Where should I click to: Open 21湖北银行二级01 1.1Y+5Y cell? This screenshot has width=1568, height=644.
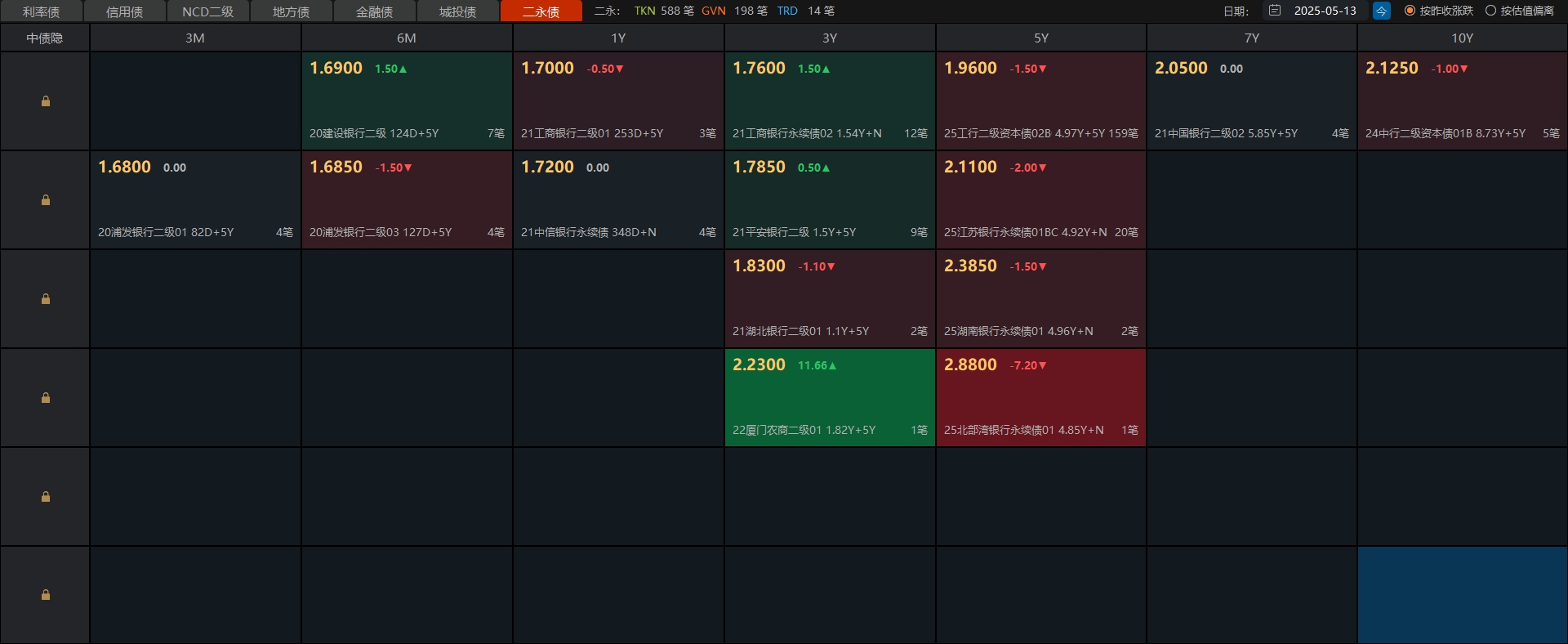(830, 299)
